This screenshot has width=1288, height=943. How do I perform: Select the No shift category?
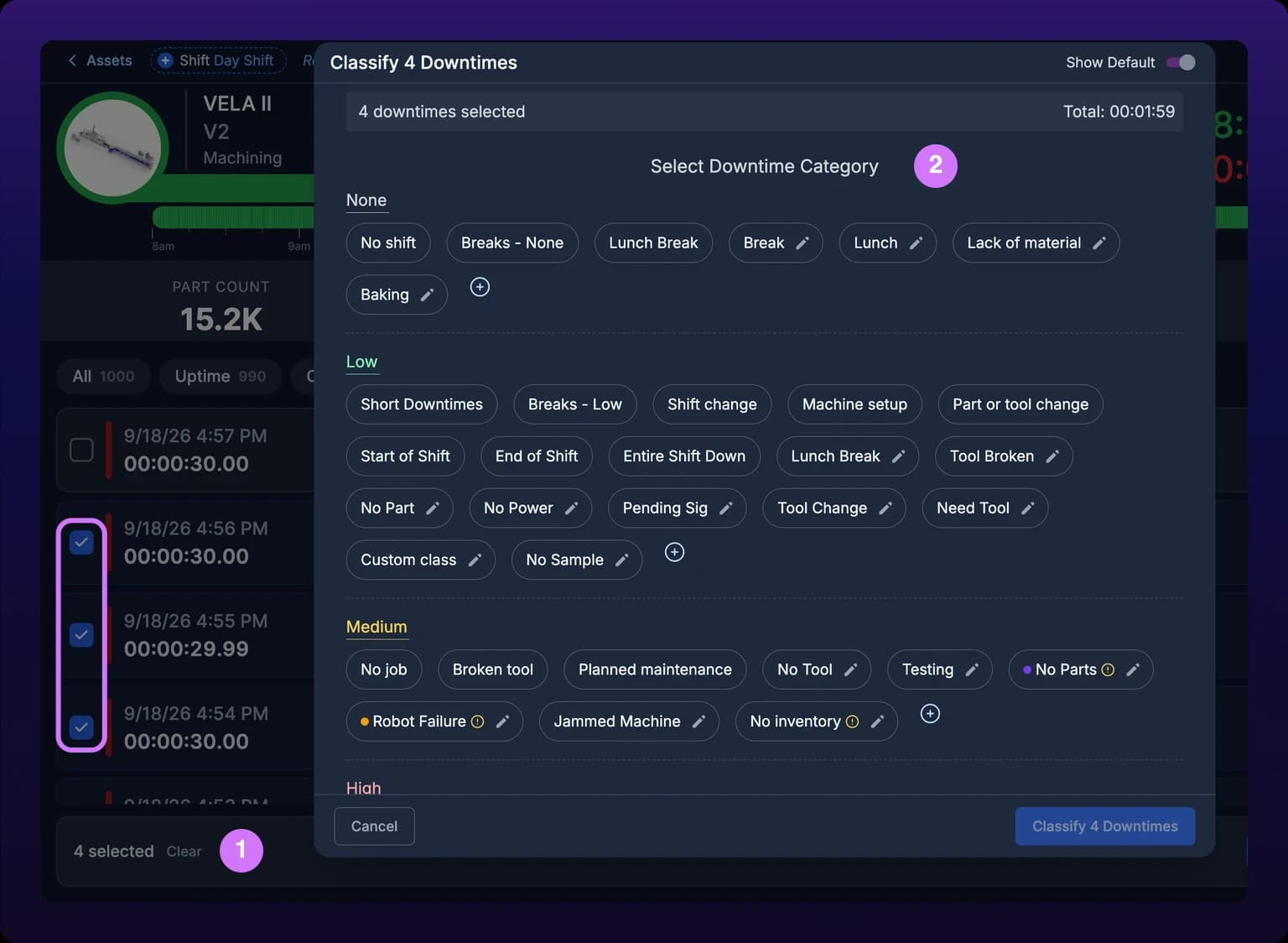tap(388, 243)
